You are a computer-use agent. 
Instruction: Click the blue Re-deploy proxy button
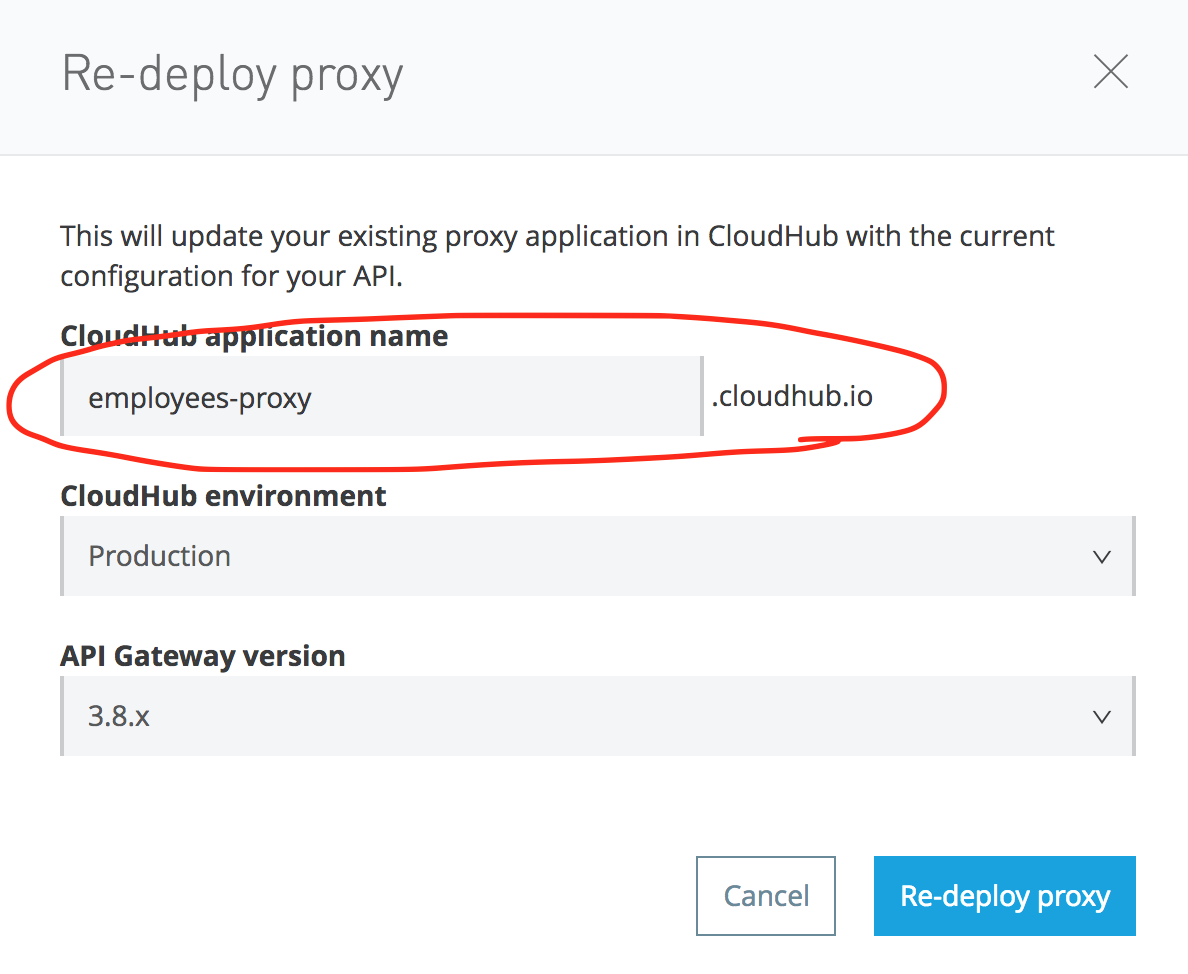coord(1004,896)
